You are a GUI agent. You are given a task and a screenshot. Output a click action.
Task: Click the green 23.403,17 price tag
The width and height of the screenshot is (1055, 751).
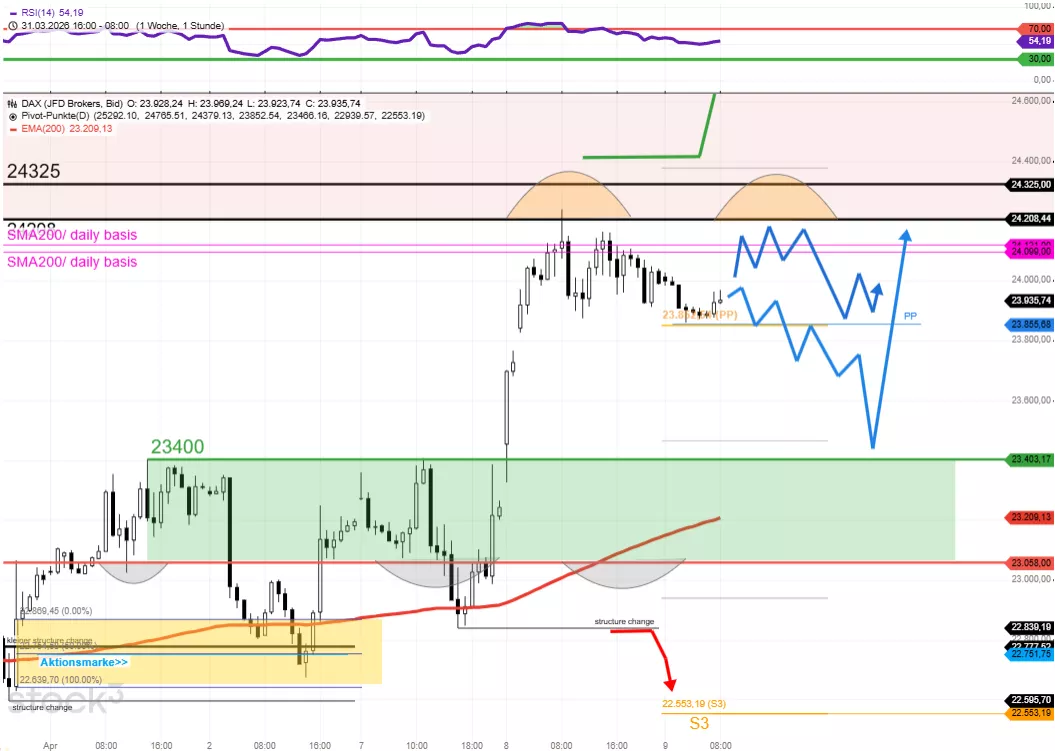[1026, 459]
